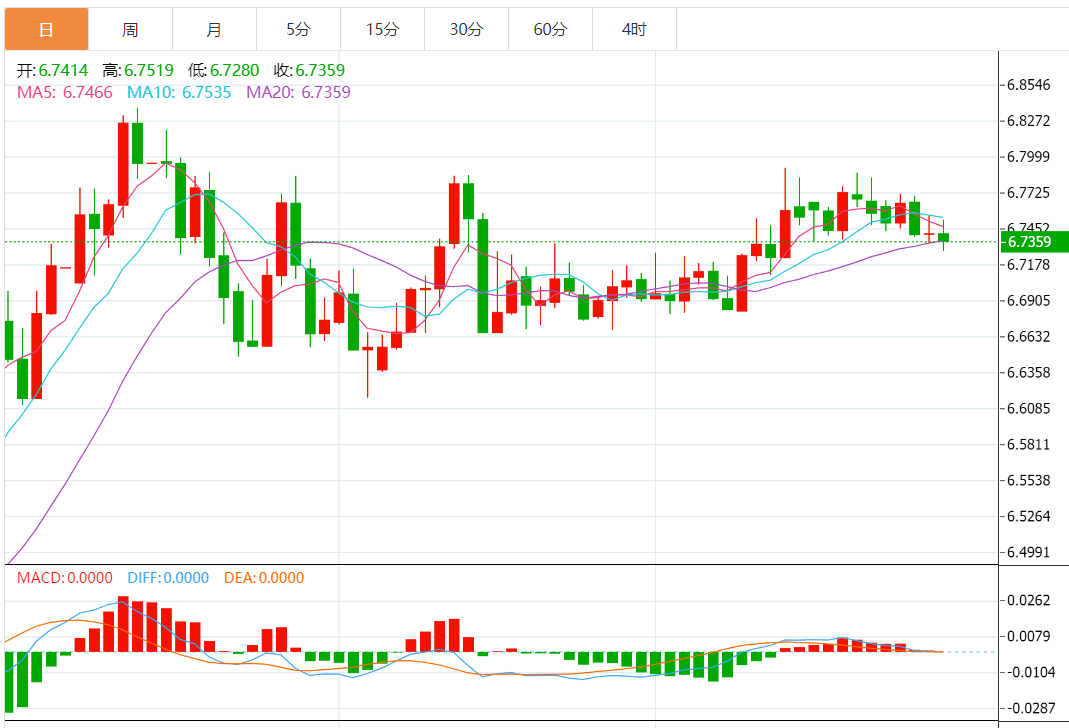Click the 6.7725 price axis label

click(x=1028, y=193)
